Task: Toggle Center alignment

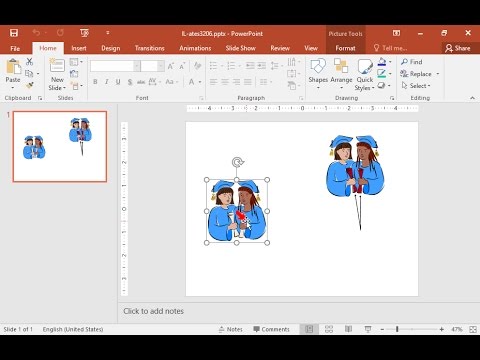Action: coord(225,82)
